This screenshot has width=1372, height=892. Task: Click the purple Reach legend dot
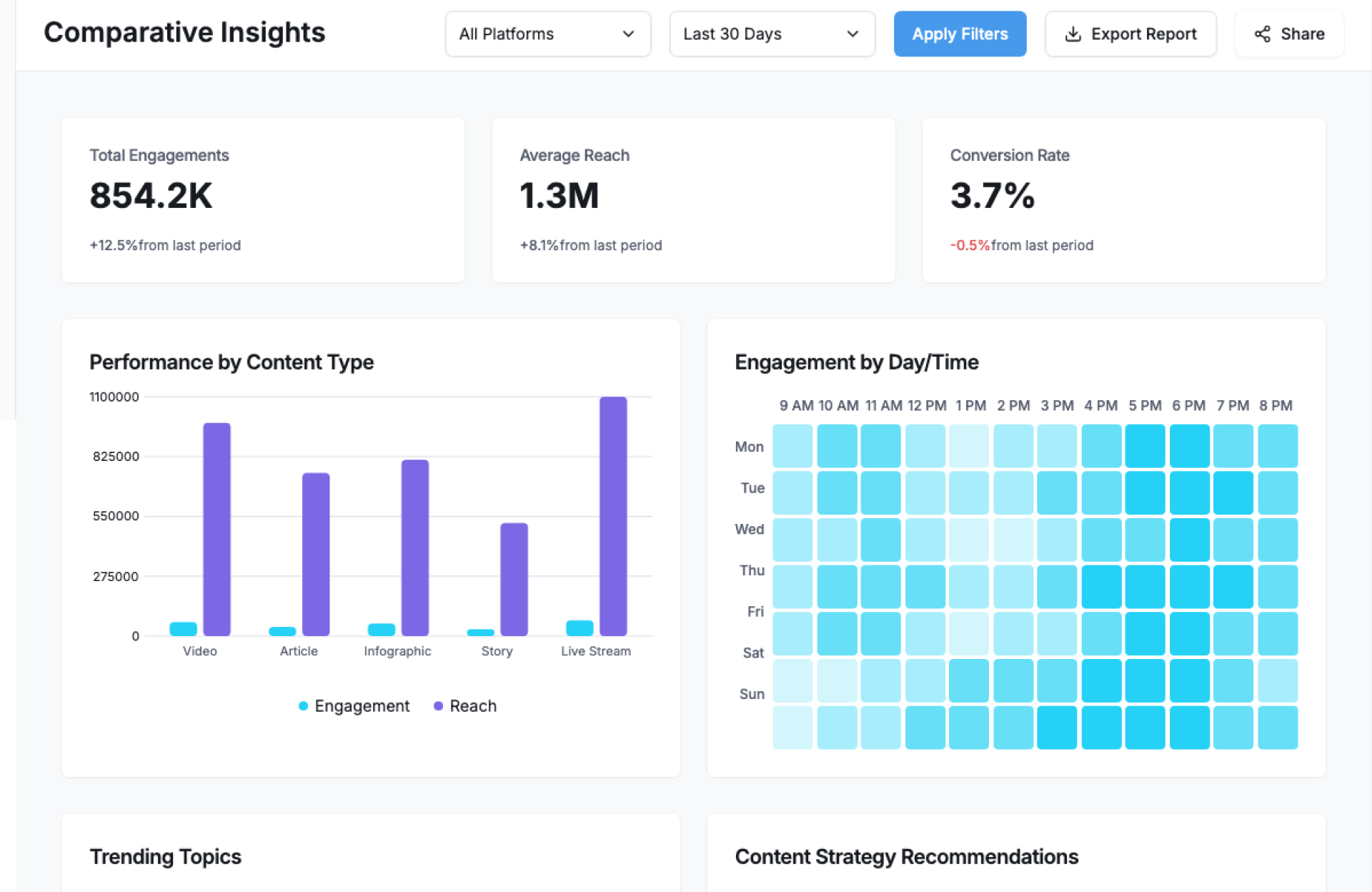[438, 706]
